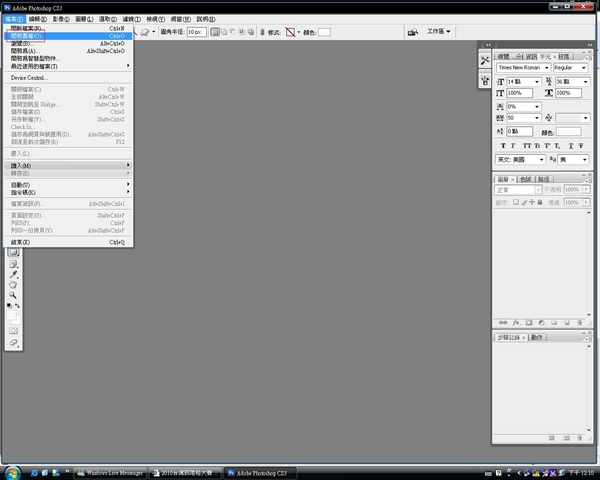Click baseline shift 0 點 field

(x=519, y=131)
